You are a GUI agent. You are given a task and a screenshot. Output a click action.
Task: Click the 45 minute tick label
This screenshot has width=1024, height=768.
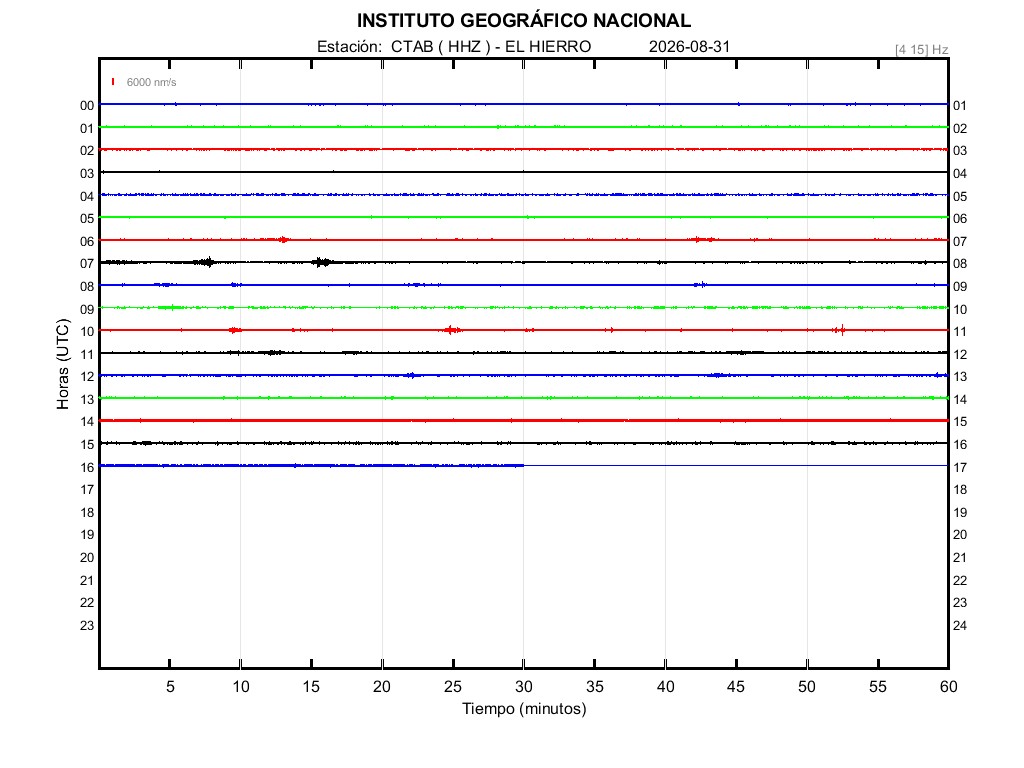click(736, 686)
